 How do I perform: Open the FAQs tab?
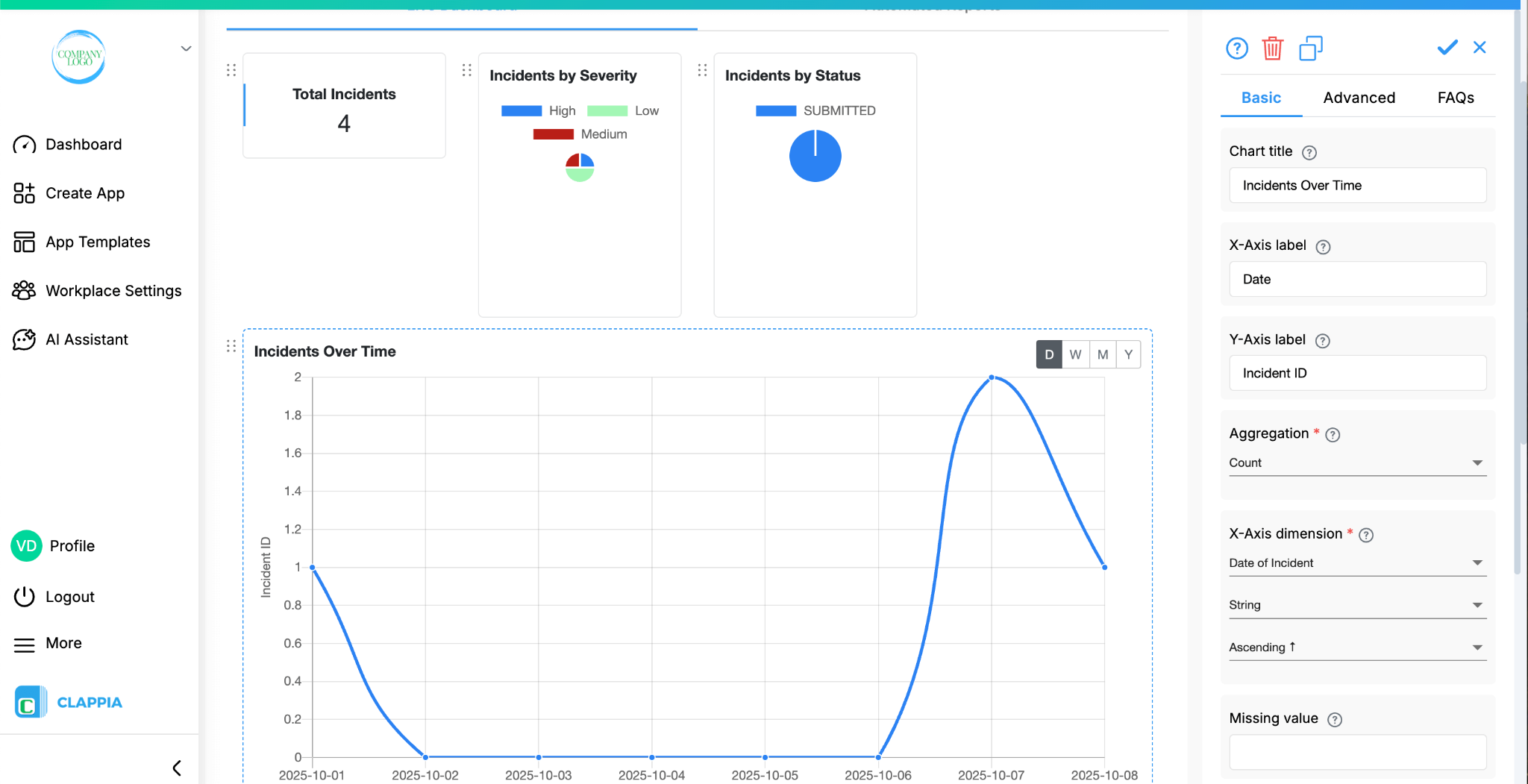1455,98
